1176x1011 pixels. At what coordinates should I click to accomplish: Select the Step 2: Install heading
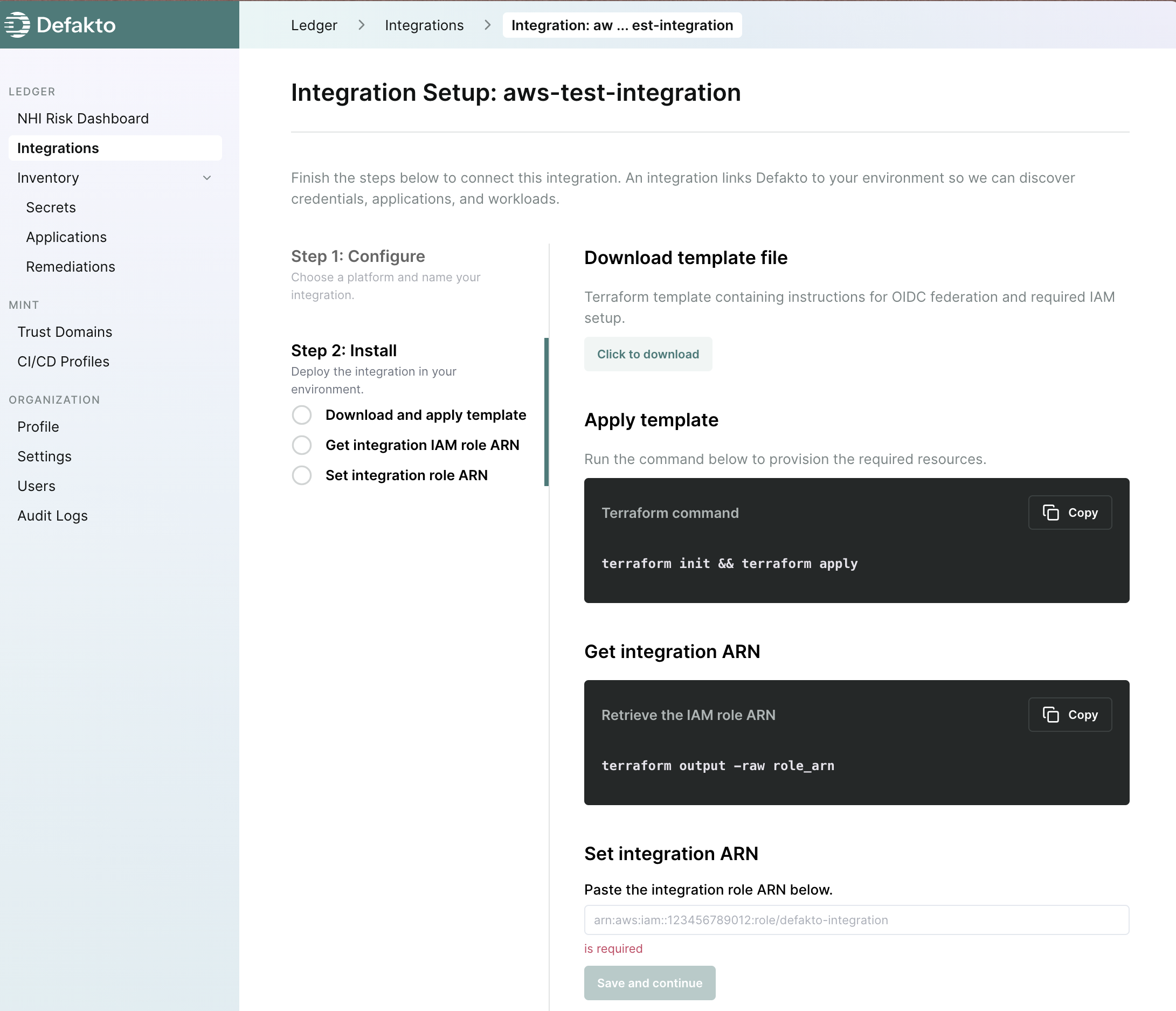(x=343, y=350)
